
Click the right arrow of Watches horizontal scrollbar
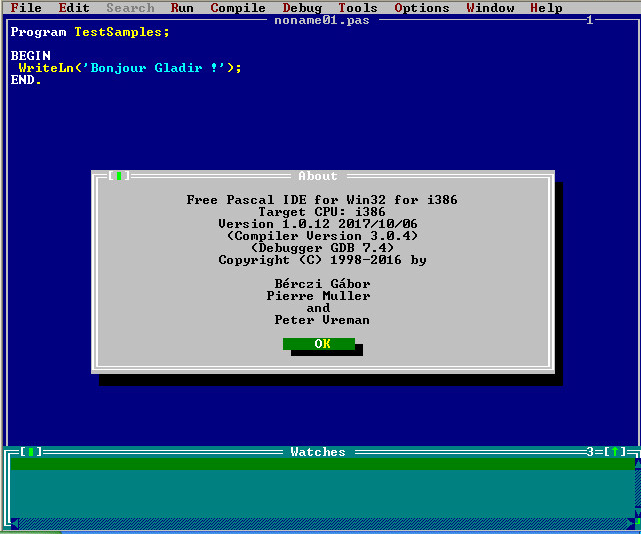click(630, 523)
